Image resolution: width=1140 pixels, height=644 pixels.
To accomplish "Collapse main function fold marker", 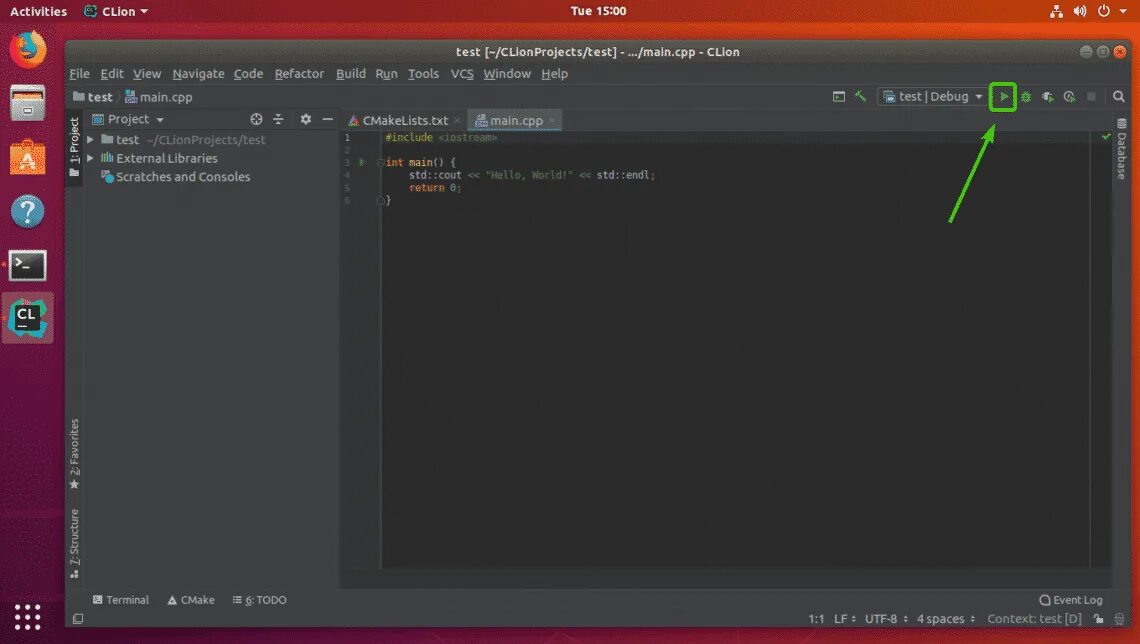I will [x=380, y=162].
